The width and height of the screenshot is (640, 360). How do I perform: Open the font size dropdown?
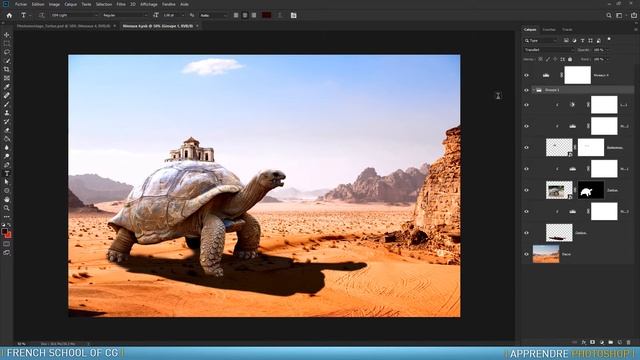pyautogui.click(x=173, y=15)
